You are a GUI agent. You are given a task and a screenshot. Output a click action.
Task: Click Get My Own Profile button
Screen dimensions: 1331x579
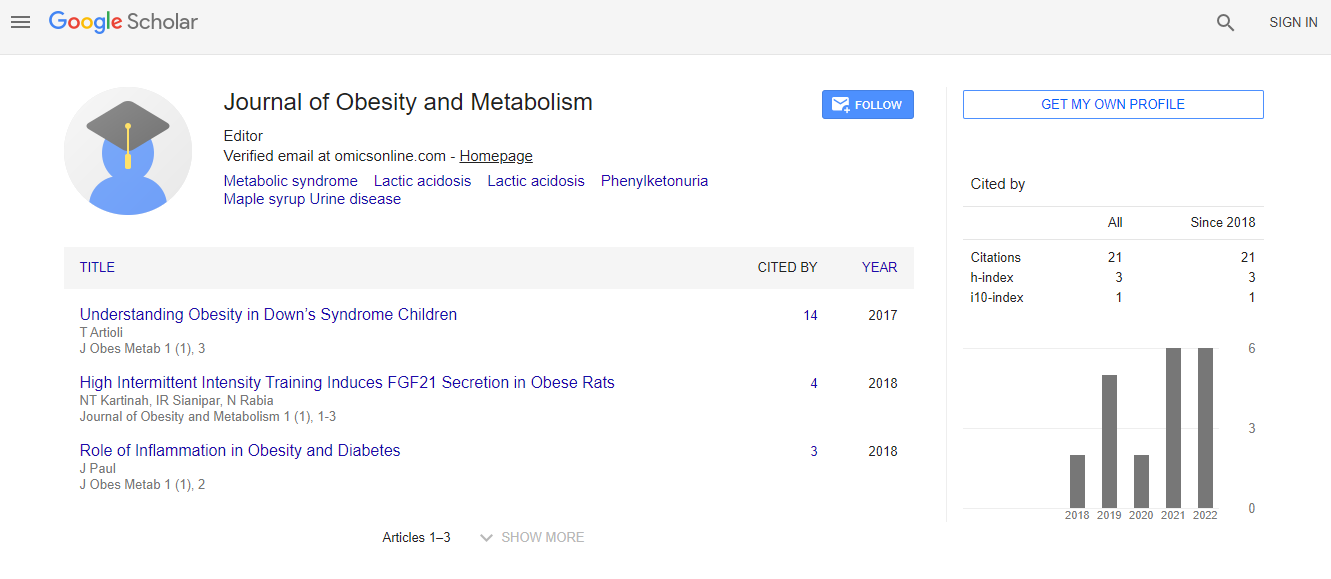[1112, 105]
